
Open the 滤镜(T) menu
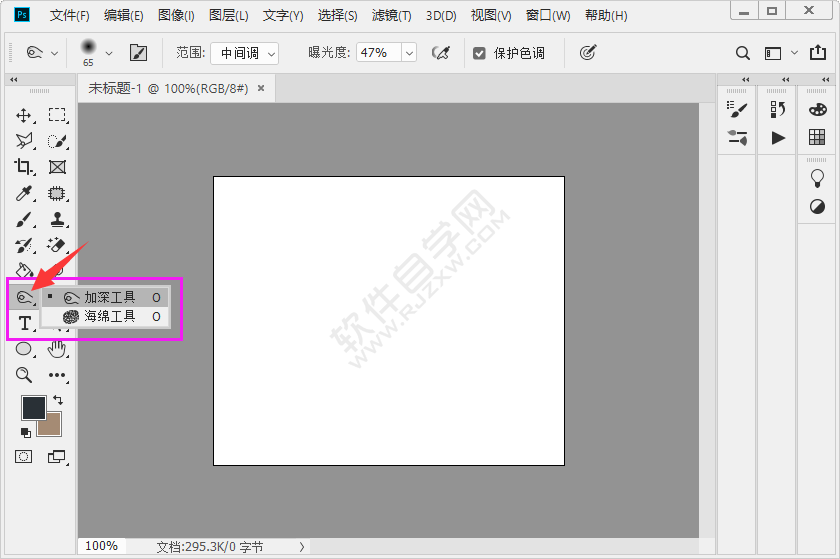click(392, 16)
